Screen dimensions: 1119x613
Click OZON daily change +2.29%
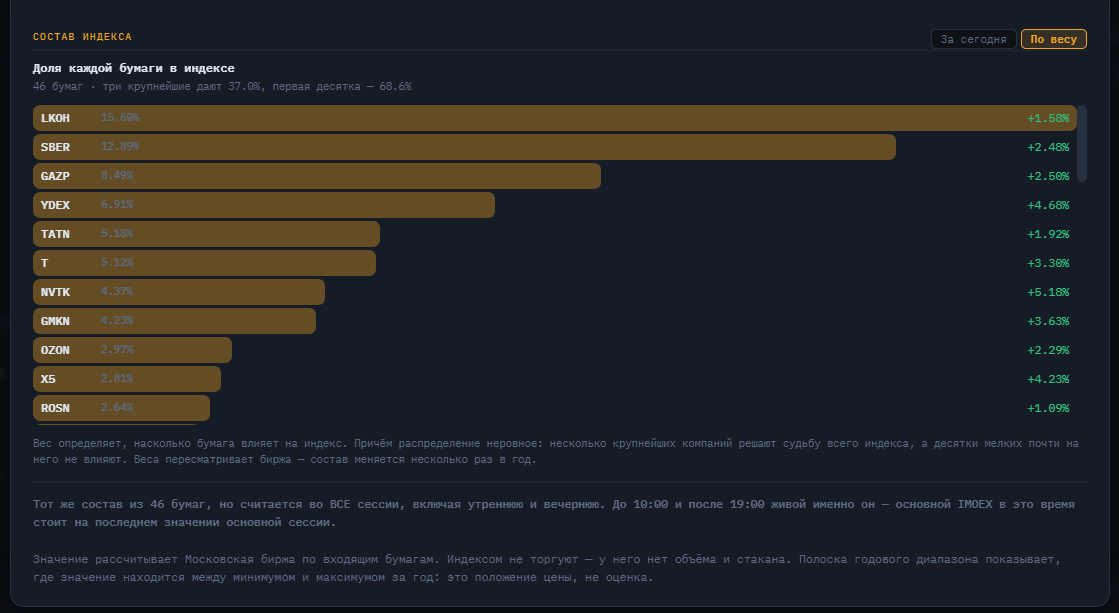(1048, 350)
